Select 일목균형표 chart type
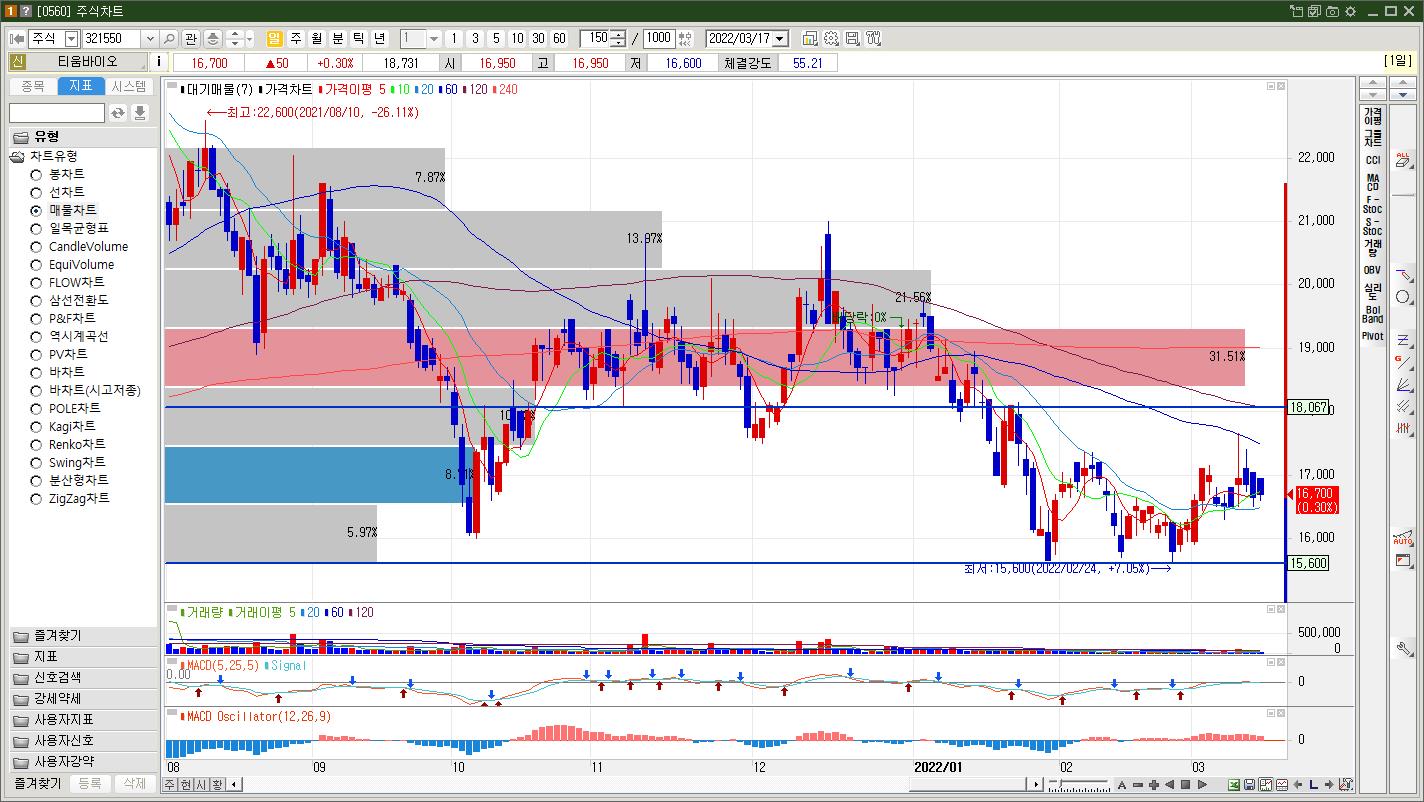Screen dimensions: 1424x802 pyautogui.click(x=70, y=228)
